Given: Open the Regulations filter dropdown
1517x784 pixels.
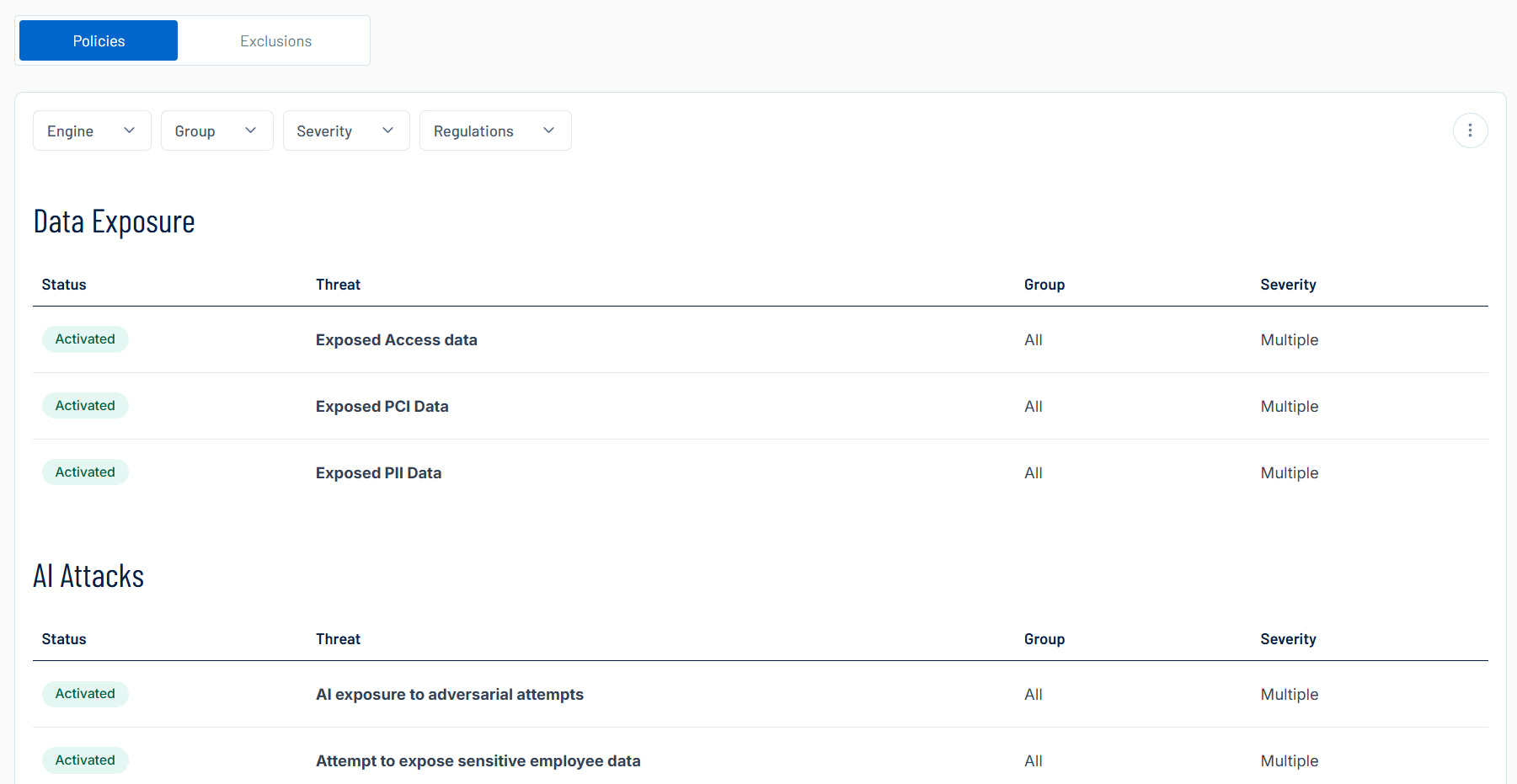Looking at the screenshot, I should coord(494,131).
